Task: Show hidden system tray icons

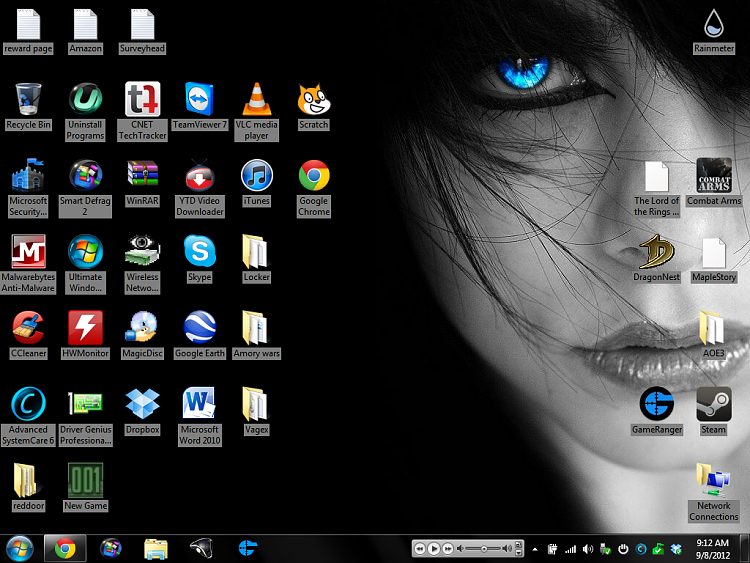Action: tap(535, 550)
